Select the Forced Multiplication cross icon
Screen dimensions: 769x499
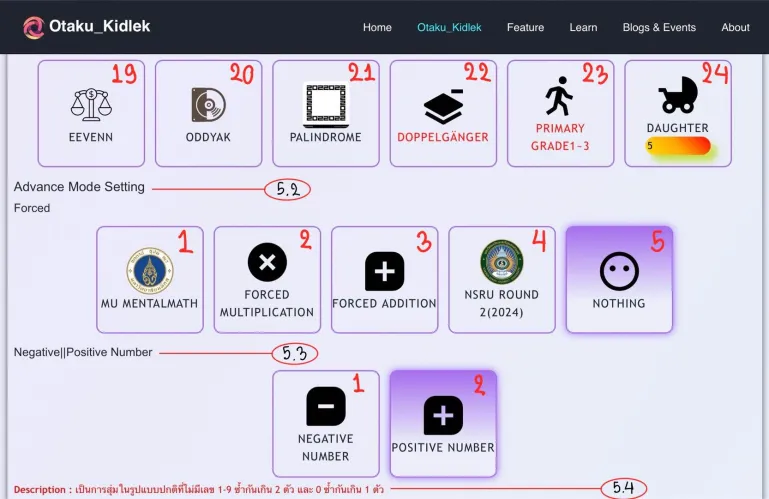[x=267, y=263]
